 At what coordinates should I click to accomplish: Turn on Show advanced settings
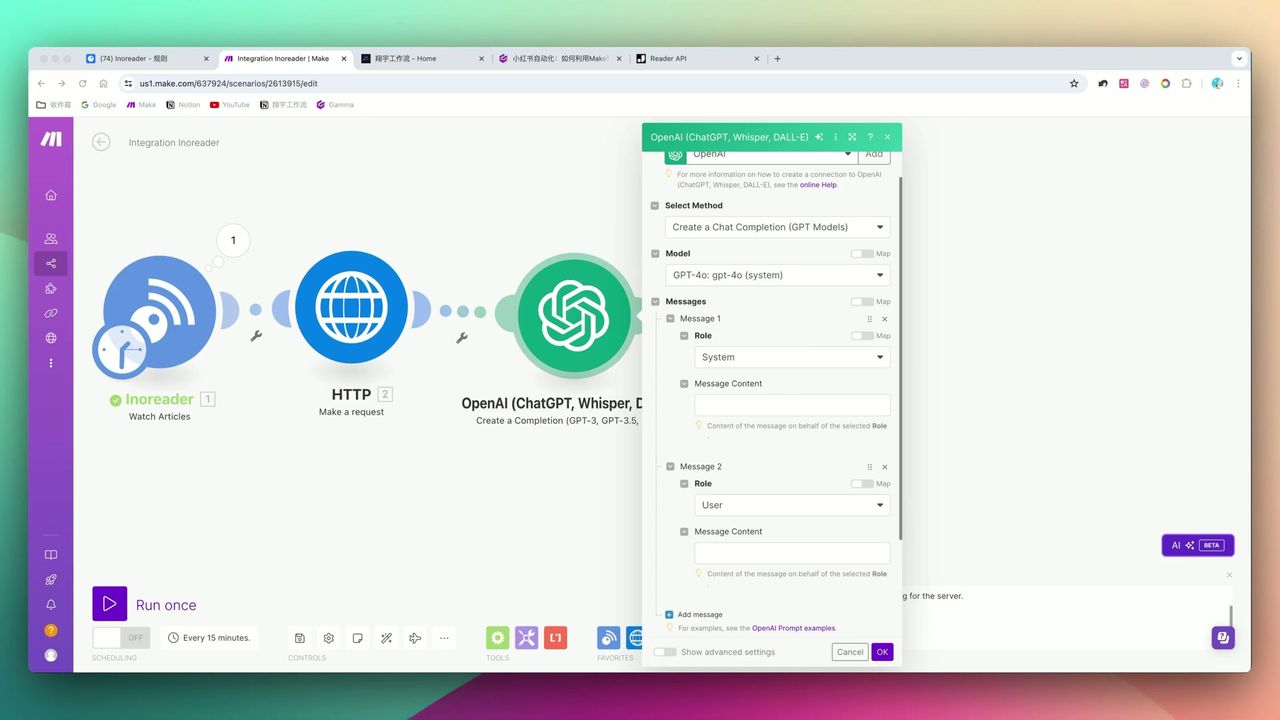tap(665, 651)
